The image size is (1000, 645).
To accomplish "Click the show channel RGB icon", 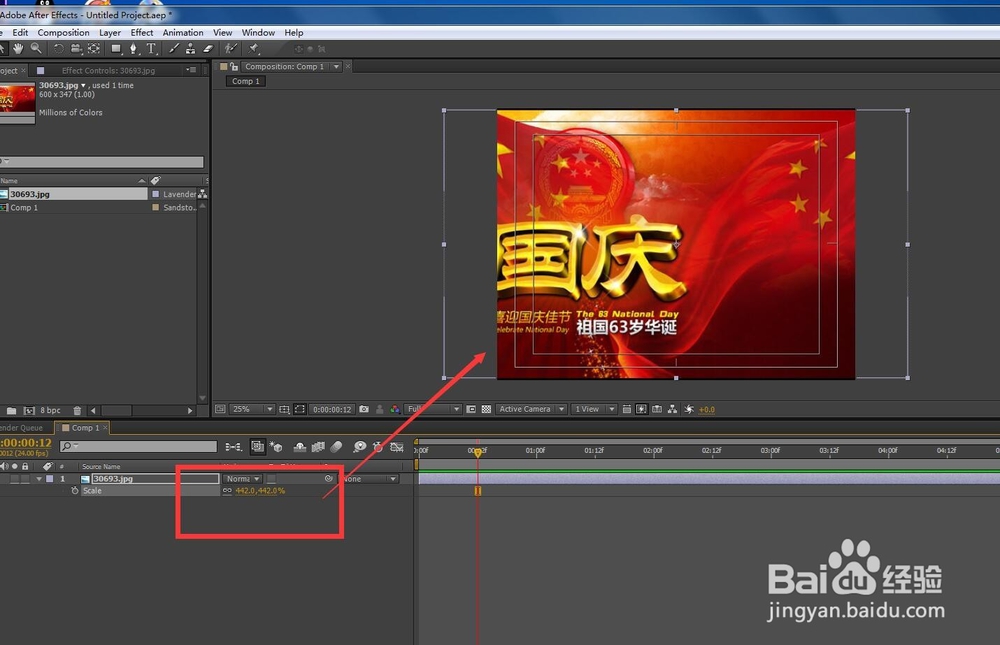I will pyautogui.click(x=395, y=409).
